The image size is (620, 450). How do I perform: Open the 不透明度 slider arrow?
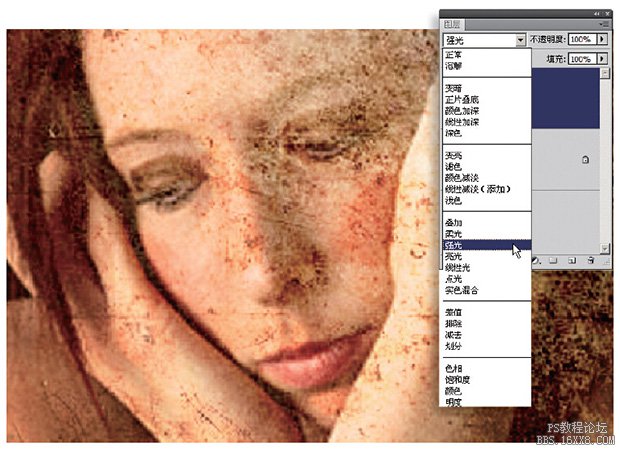[602, 39]
